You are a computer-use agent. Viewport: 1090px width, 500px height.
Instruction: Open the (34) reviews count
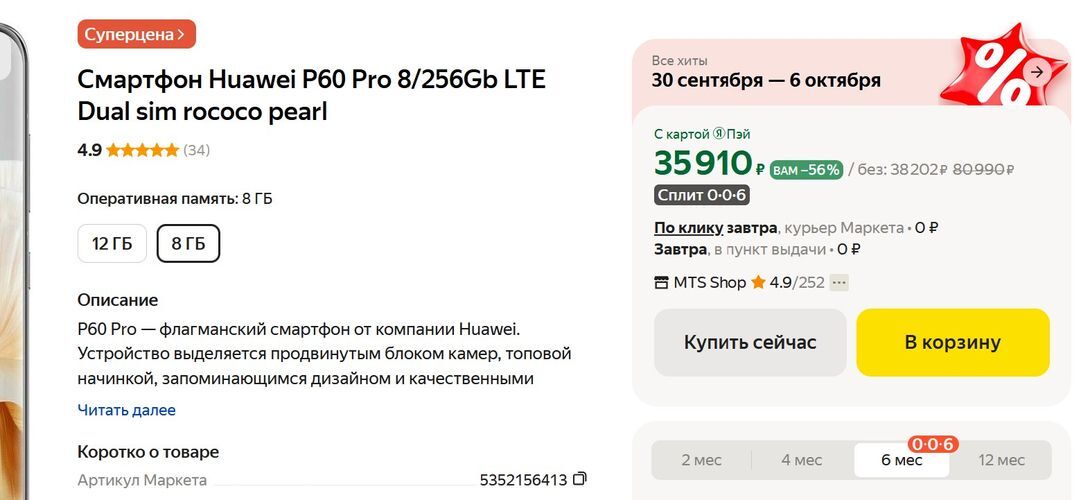197,151
